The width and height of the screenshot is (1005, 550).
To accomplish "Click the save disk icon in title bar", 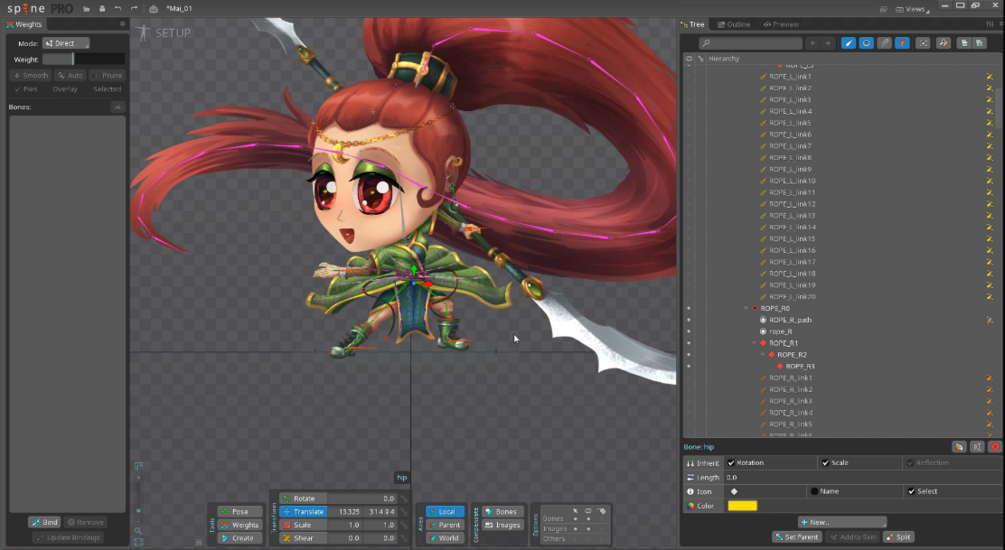I will [102, 9].
